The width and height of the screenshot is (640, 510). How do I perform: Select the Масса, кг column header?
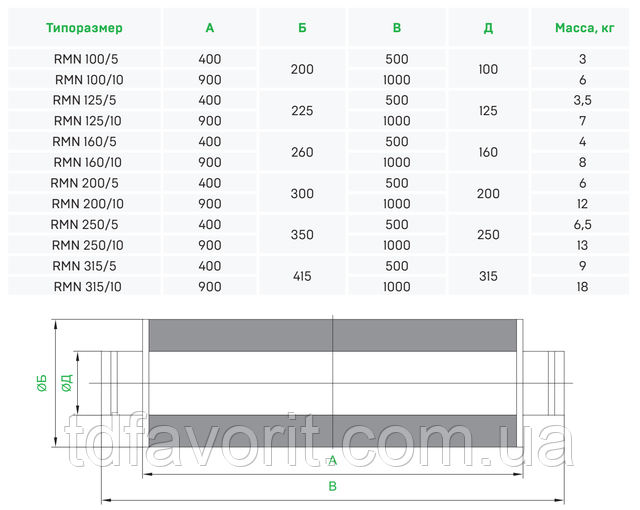(583, 28)
